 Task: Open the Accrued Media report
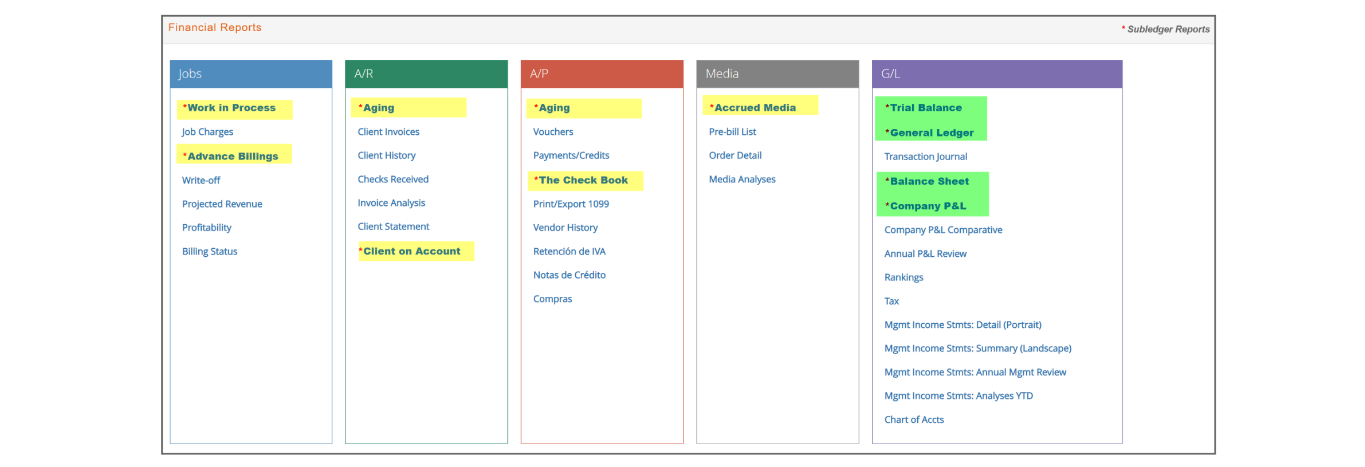click(x=755, y=108)
